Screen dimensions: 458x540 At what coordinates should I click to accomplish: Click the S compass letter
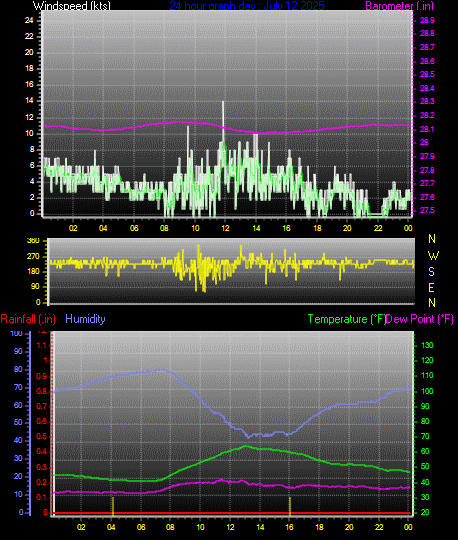pyautogui.click(x=431, y=272)
